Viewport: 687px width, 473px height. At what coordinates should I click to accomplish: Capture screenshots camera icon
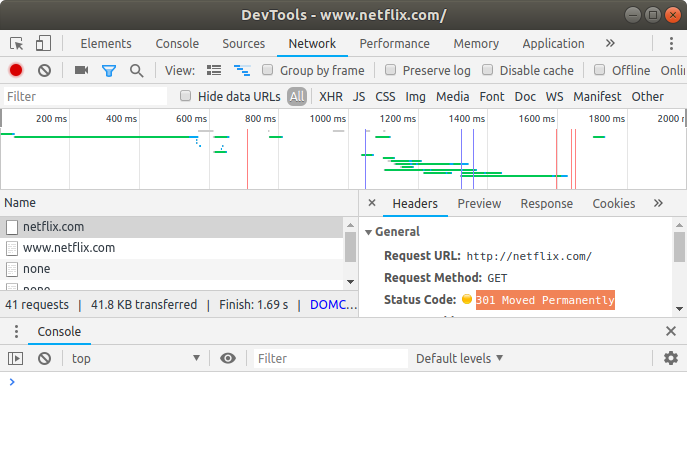(x=81, y=71)
